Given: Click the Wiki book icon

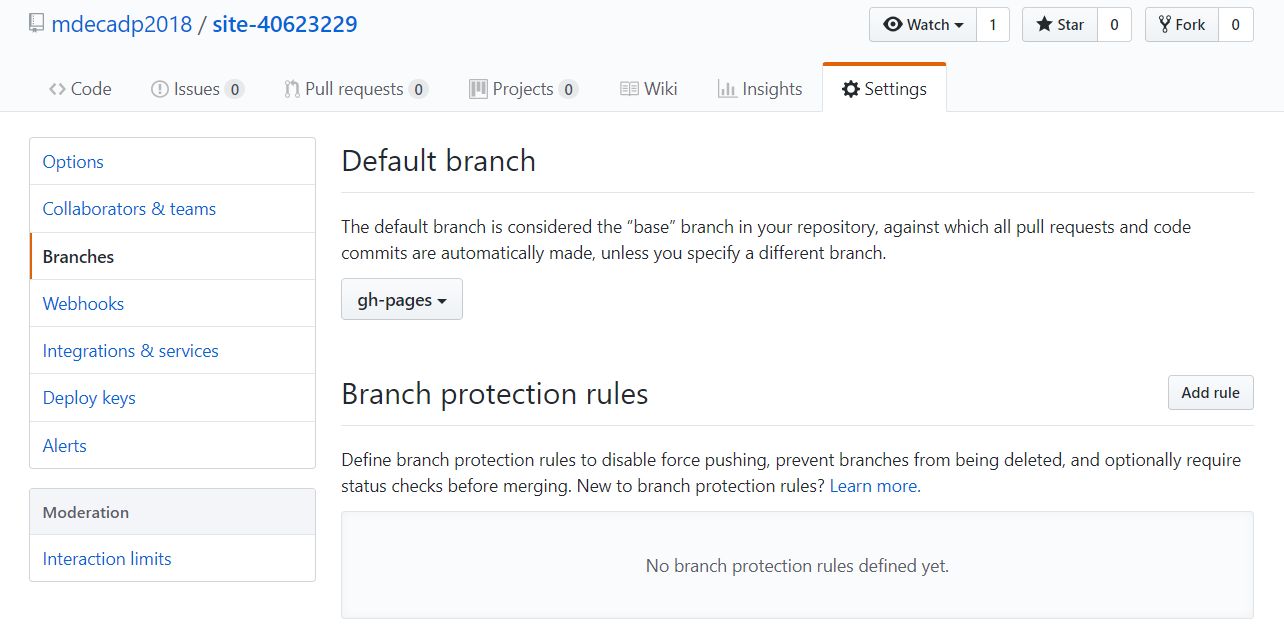Looking at the screenshot, I should [629, 89].
